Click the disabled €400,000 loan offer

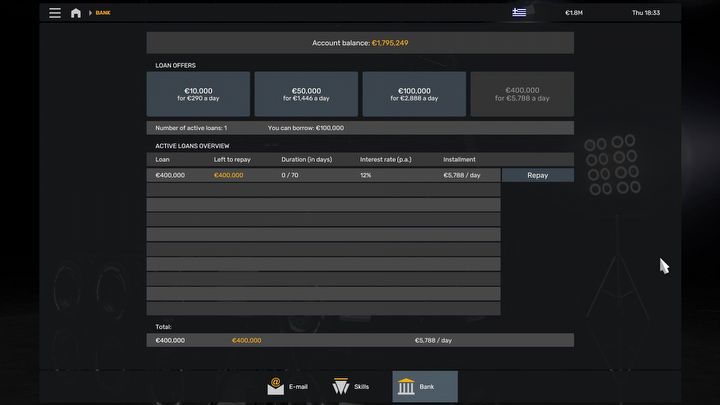(x=522, y=94)
